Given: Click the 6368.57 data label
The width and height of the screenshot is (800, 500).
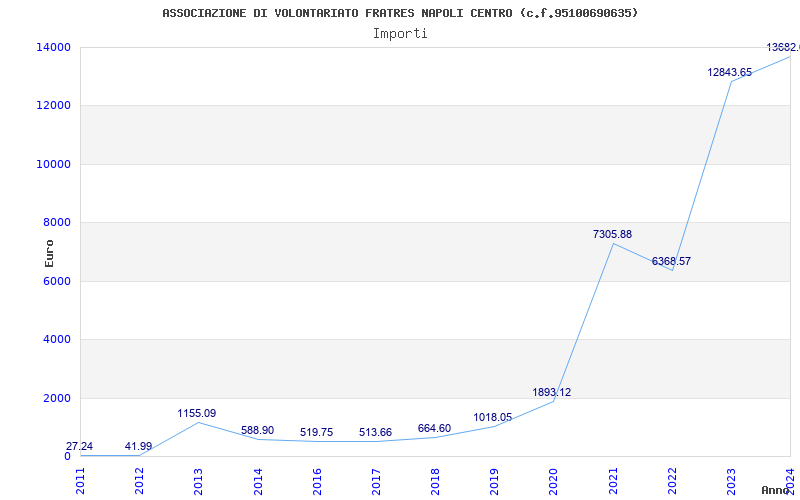Looking at the screenshot, I should tap(671, 261).
